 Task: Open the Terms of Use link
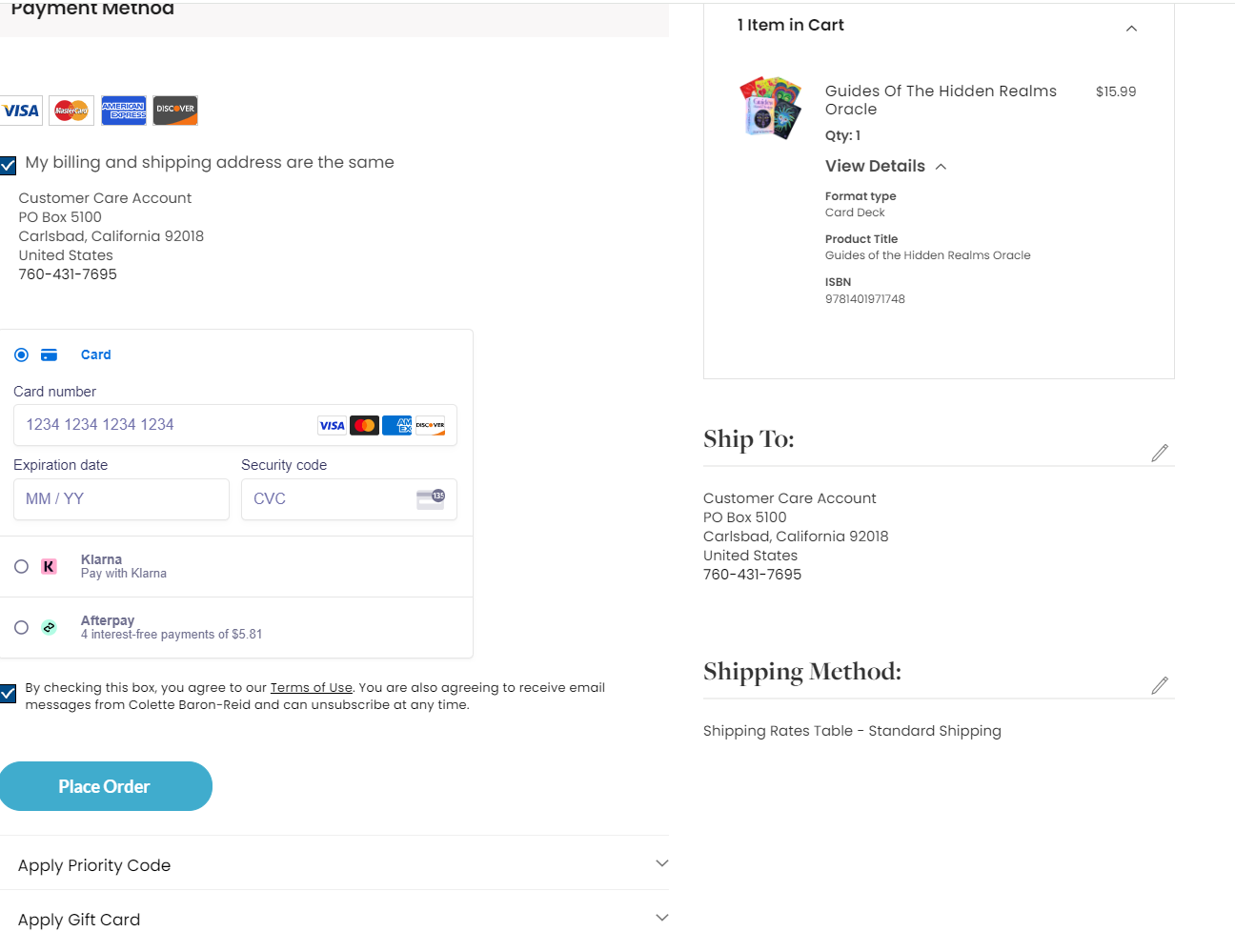pos(311,687)
